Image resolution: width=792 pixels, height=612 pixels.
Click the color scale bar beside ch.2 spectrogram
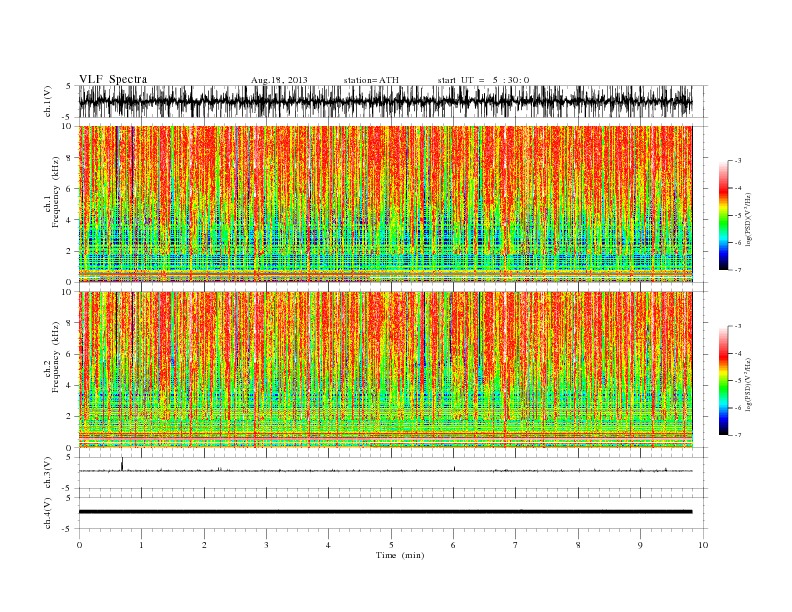click(723, 380)
